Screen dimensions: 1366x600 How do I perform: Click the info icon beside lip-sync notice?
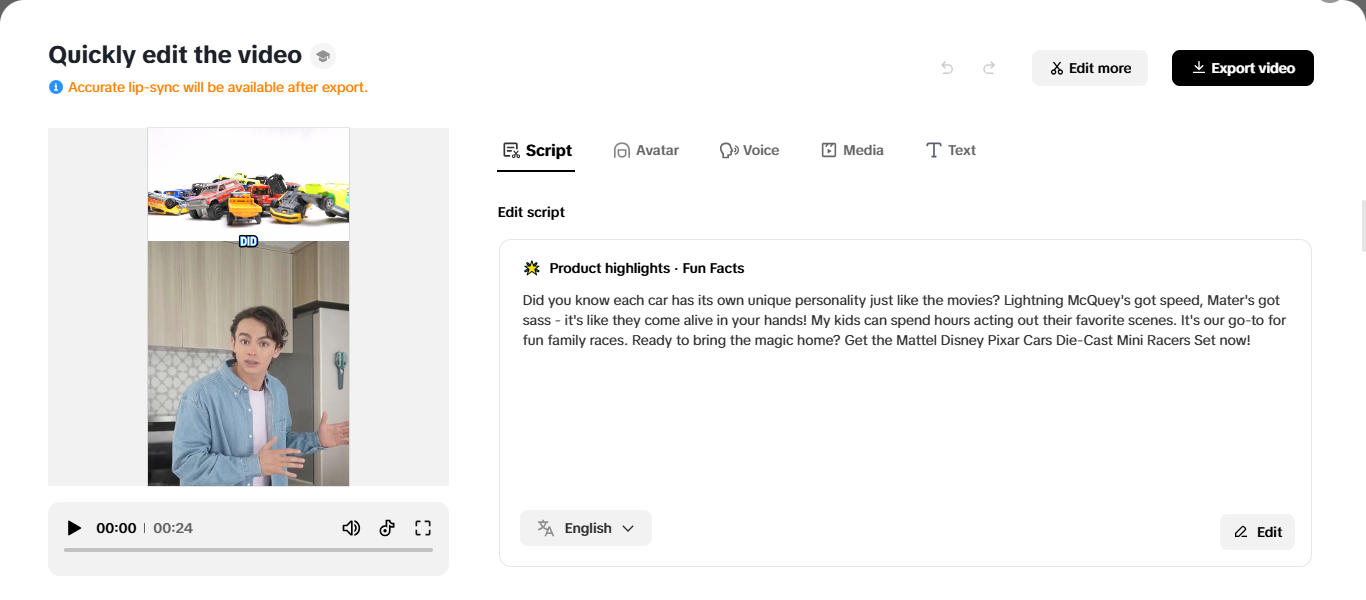(56, 87)
